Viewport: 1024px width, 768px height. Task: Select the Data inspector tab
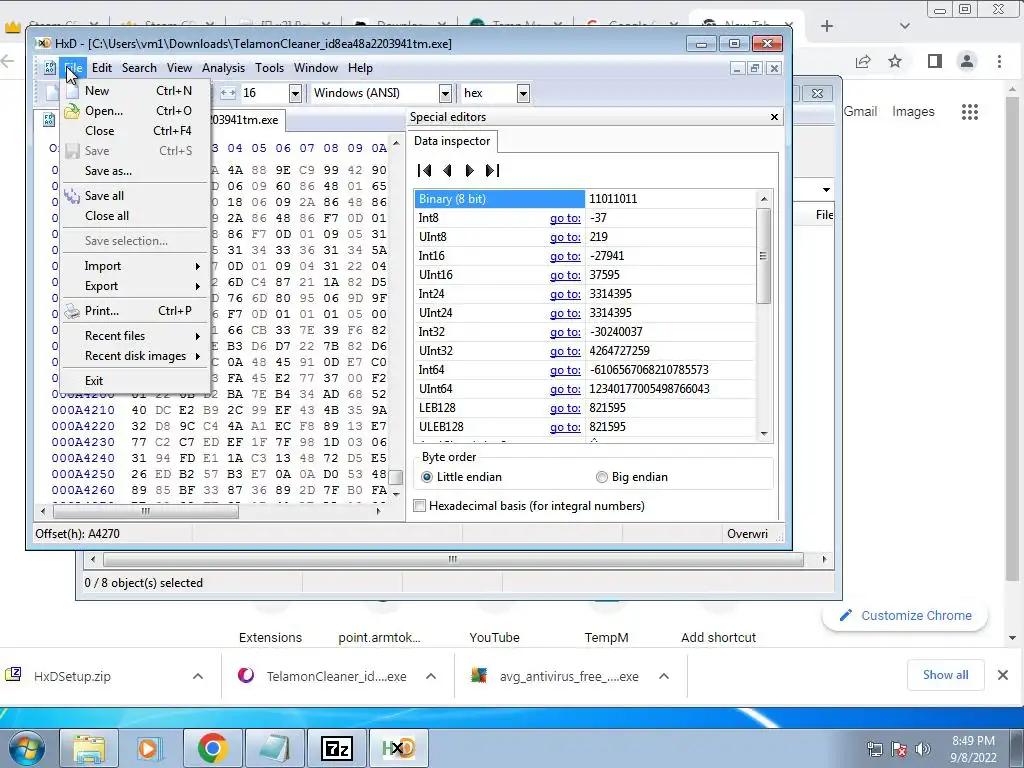click(452, 141)
